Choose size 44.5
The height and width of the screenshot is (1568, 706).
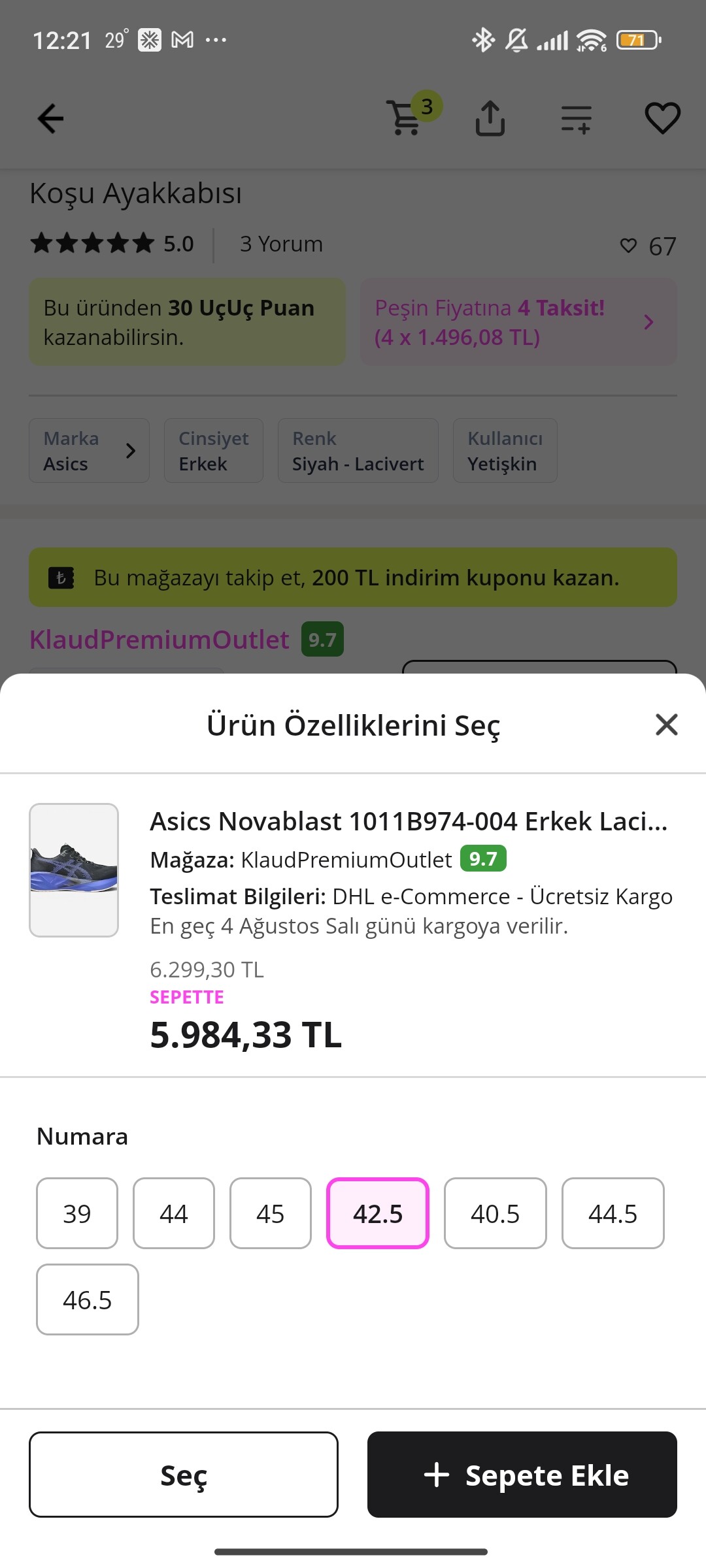click(613, 1213)
